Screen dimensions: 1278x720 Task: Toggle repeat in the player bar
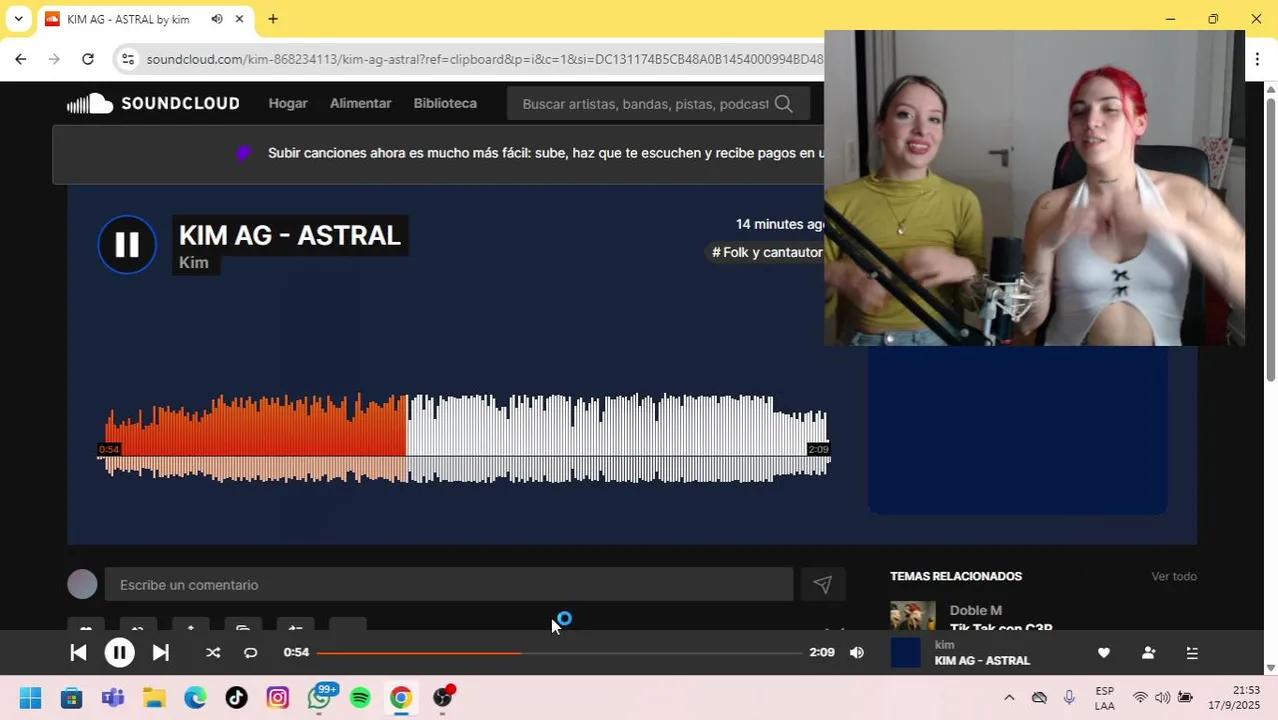(x=250, y=653)
